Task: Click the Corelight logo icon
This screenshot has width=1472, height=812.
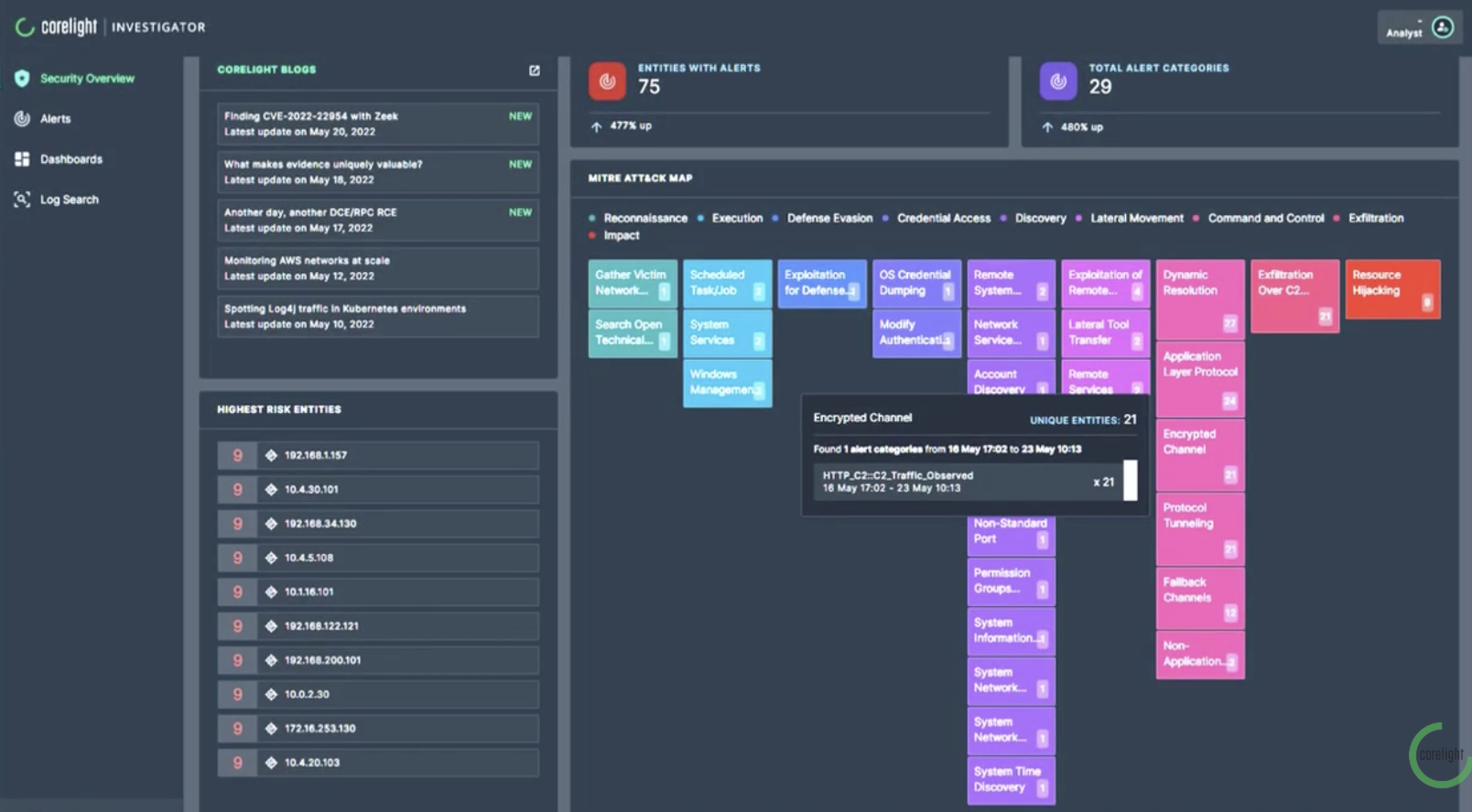Action: click(25, 27)
